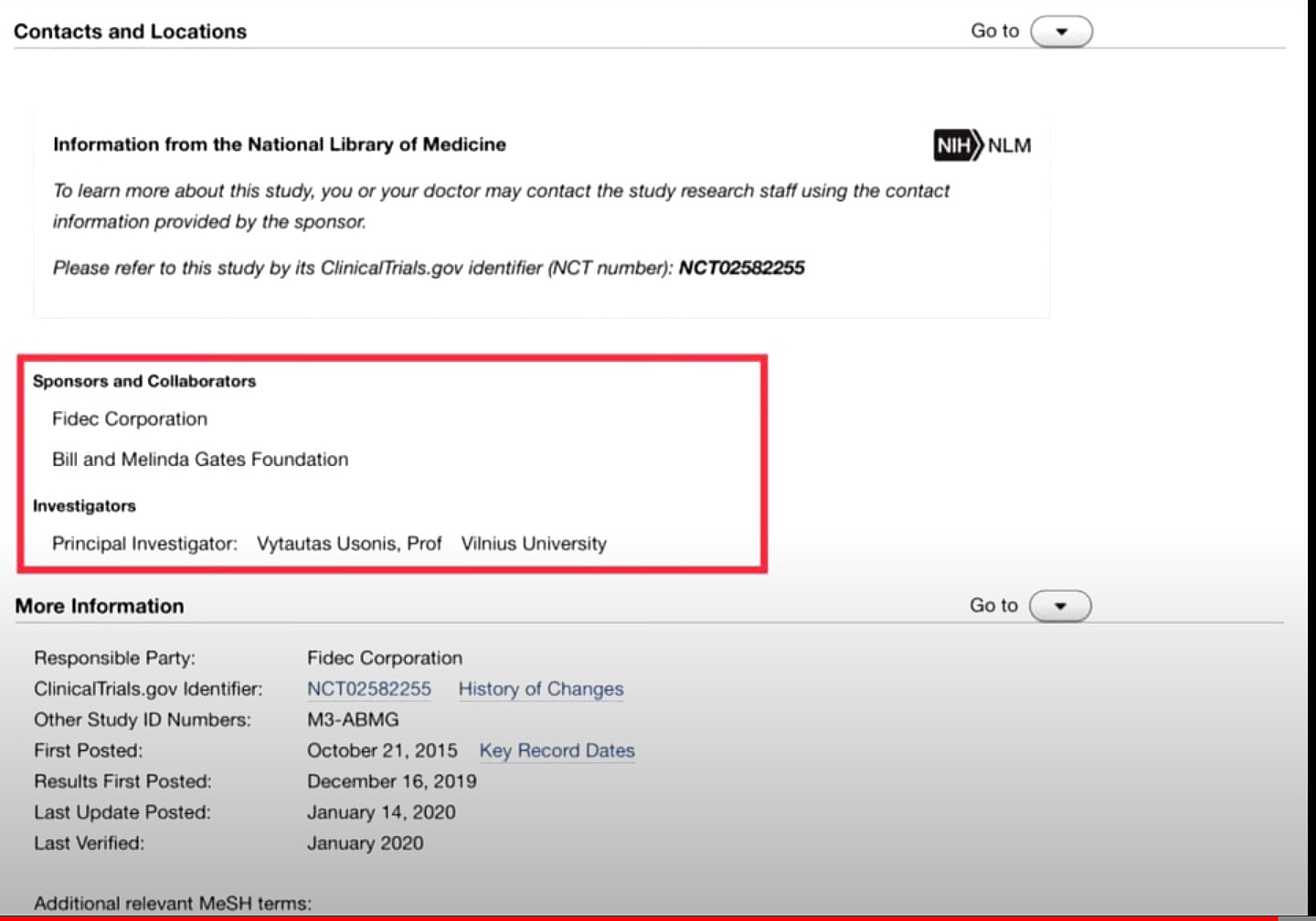Click the Contacts and Locations heading
This screenshot has height=921, width=1316.
point(131,31)
